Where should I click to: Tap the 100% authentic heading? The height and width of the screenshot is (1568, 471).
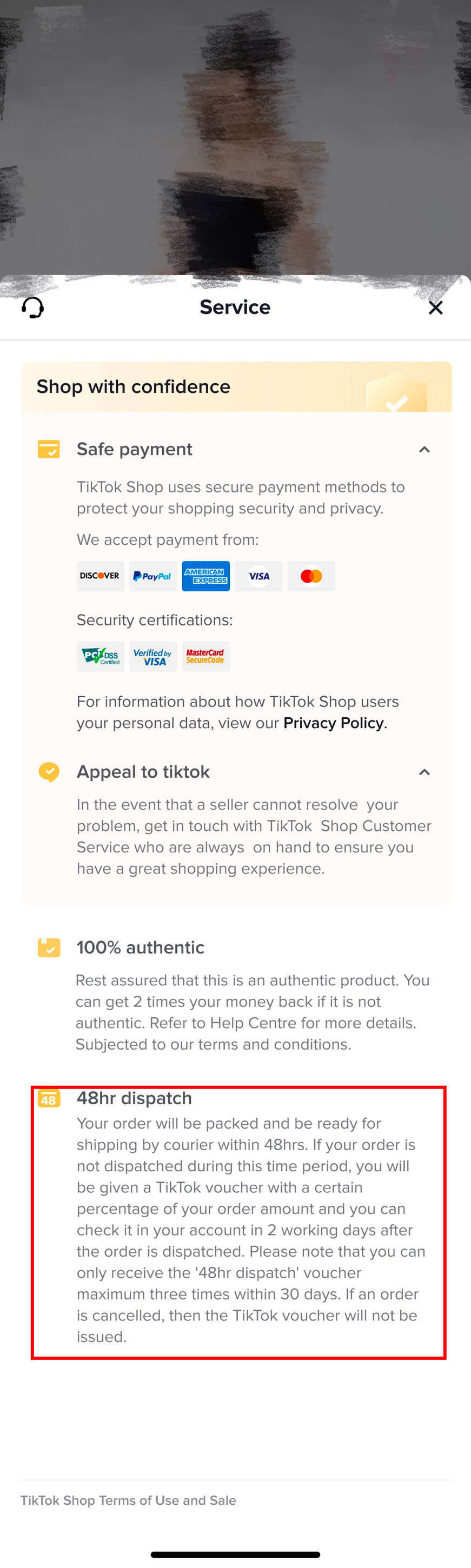(x=140, y=948)
